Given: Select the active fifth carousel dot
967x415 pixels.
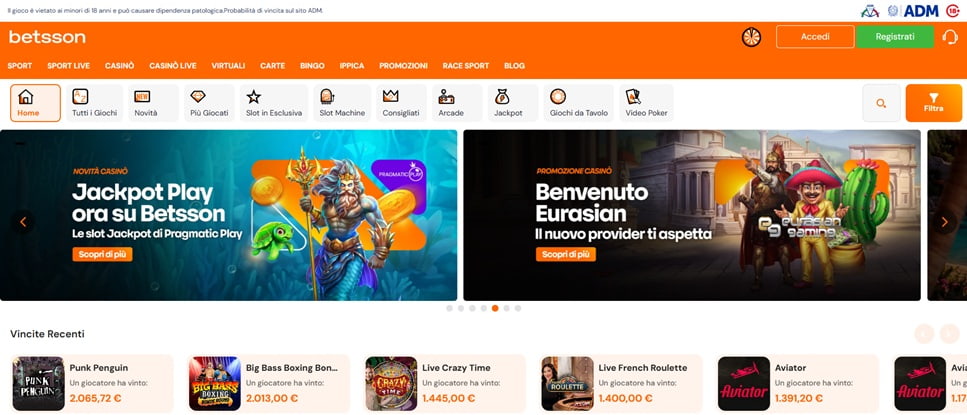Looking at the screenshot, I should (495, 308).
